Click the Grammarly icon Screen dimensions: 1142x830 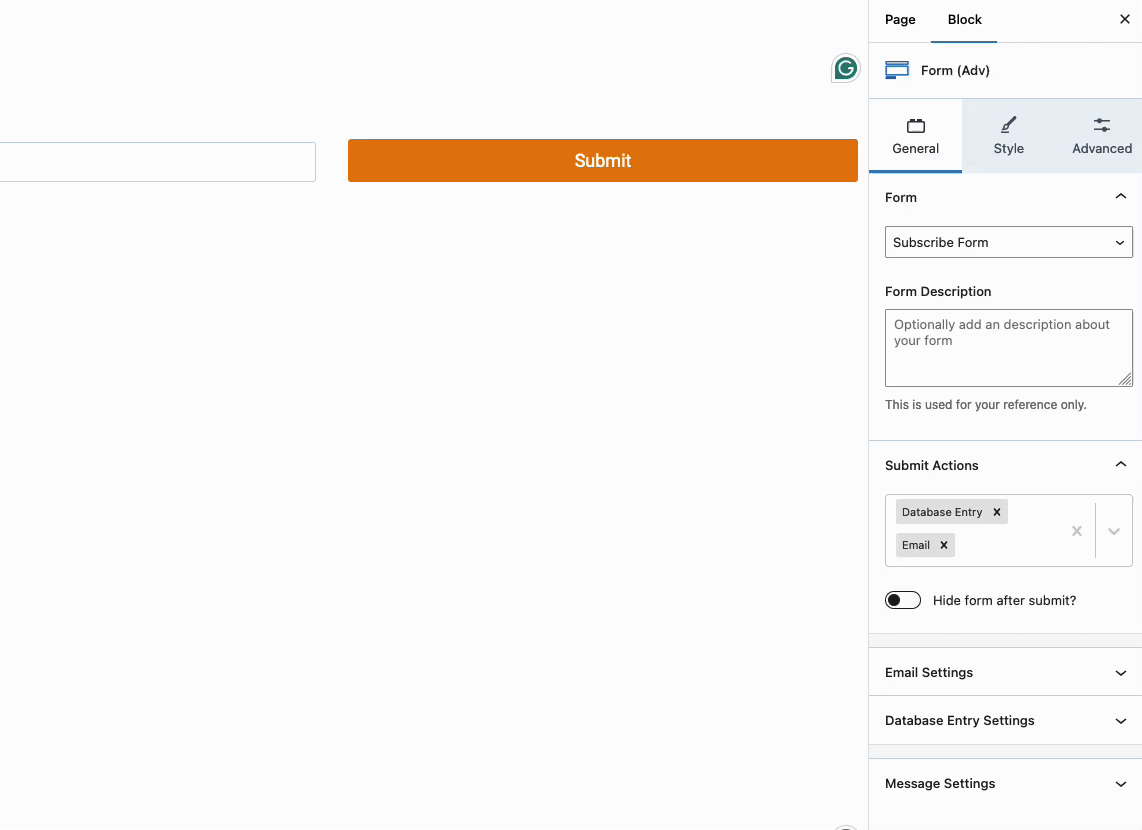[845, 68]
